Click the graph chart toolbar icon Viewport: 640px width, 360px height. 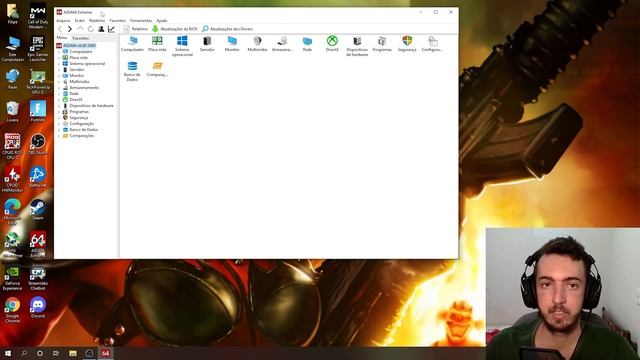[x=111, y=29]
